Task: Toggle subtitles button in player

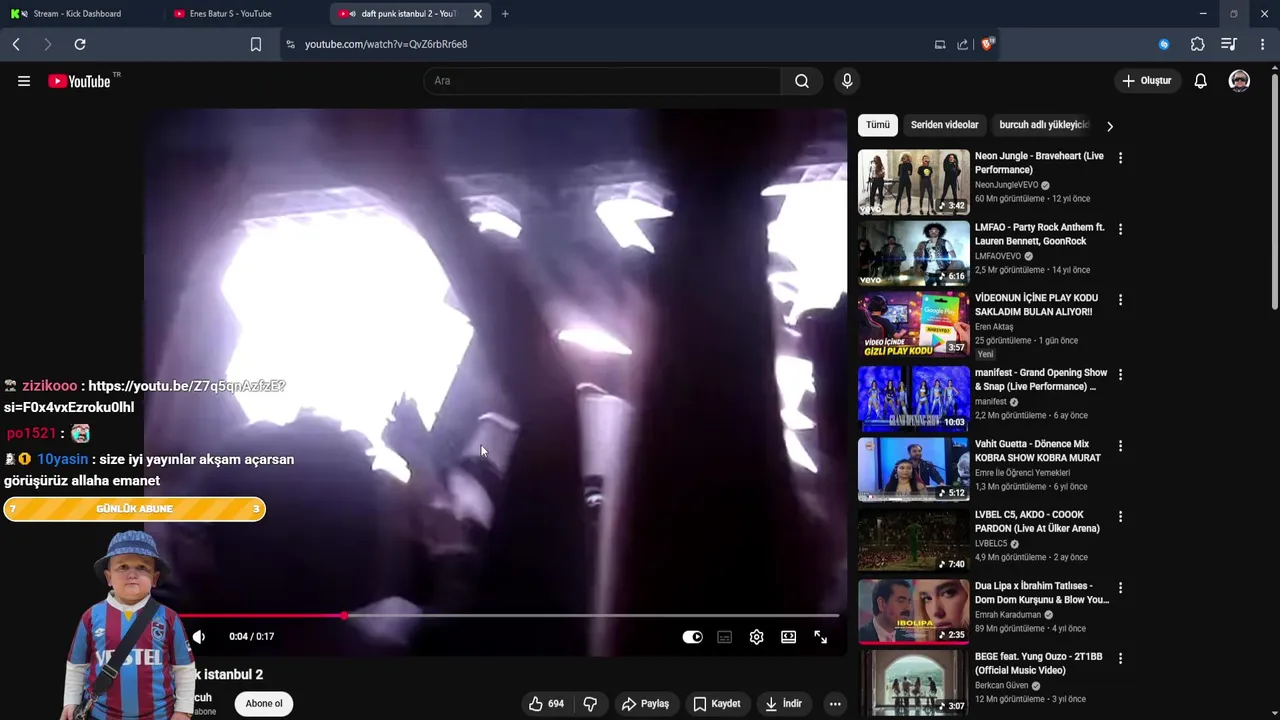Action: pos(724,637)
